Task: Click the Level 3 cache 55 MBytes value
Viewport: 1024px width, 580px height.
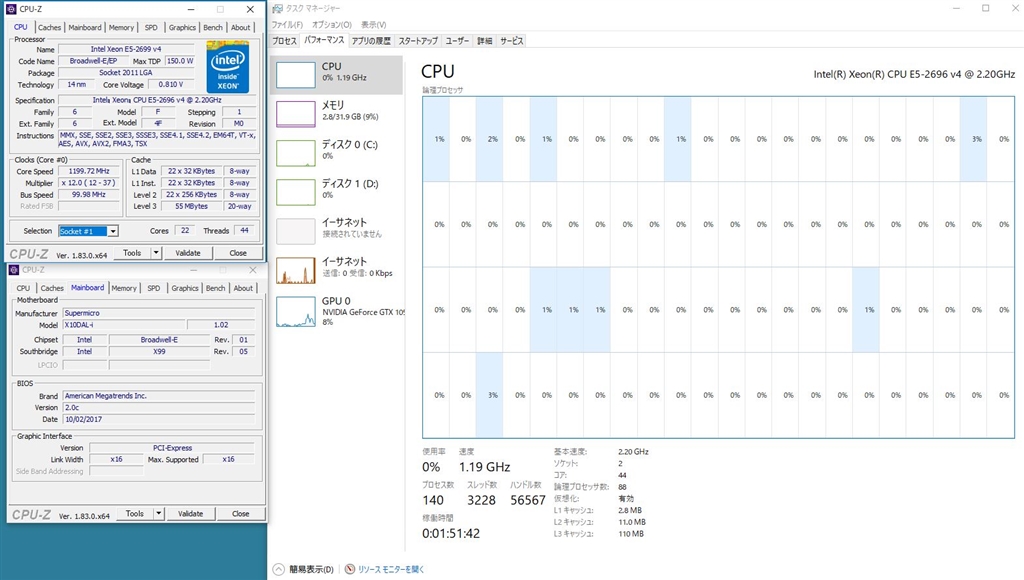Action: click(x=191, y=206)
